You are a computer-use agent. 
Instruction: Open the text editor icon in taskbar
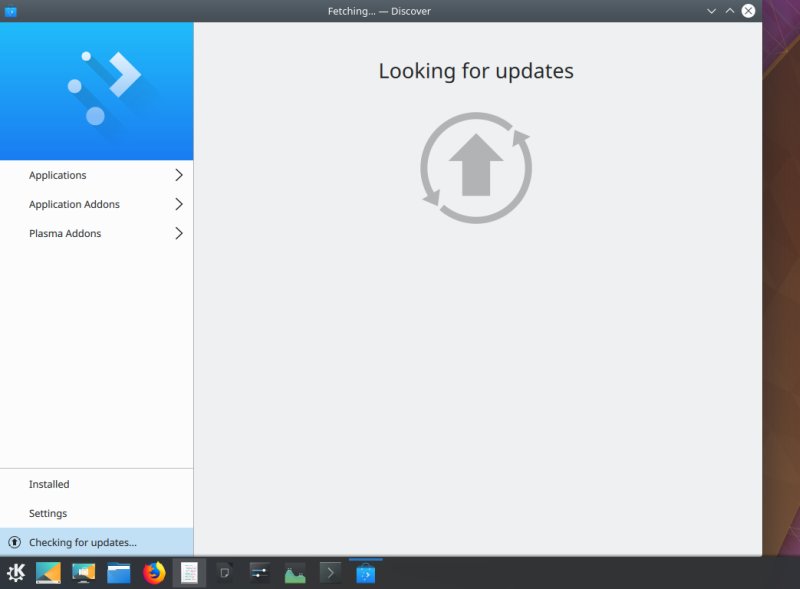coord(190,573)
